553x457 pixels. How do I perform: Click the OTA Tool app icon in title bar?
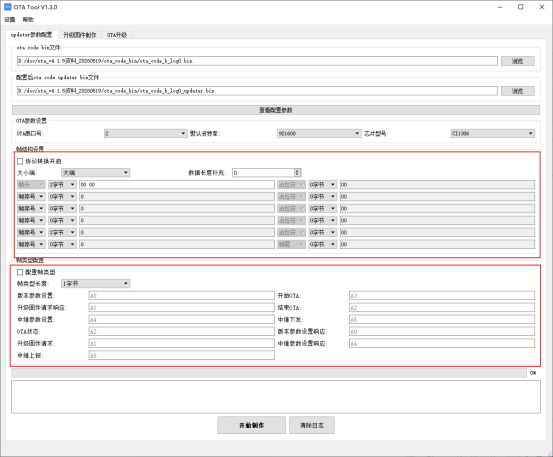click(7, 7)
